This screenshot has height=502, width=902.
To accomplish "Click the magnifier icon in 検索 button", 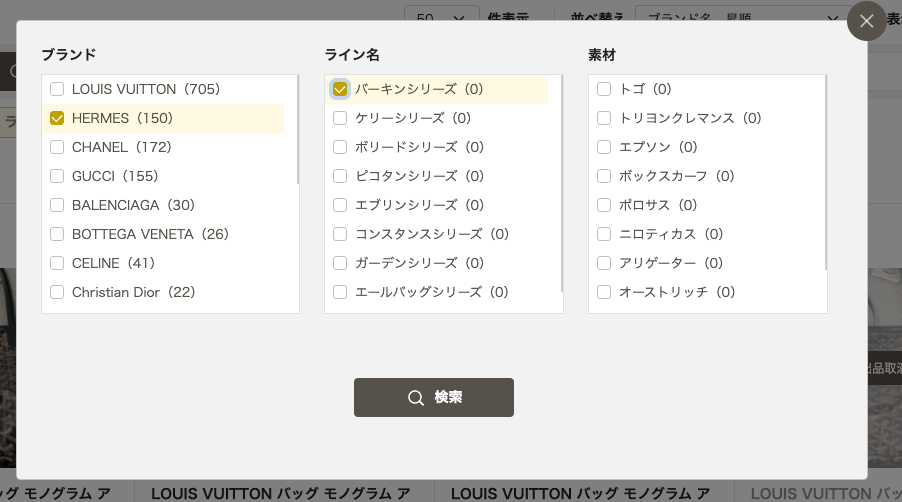I will pyautogui.click(x=415, y=397).
